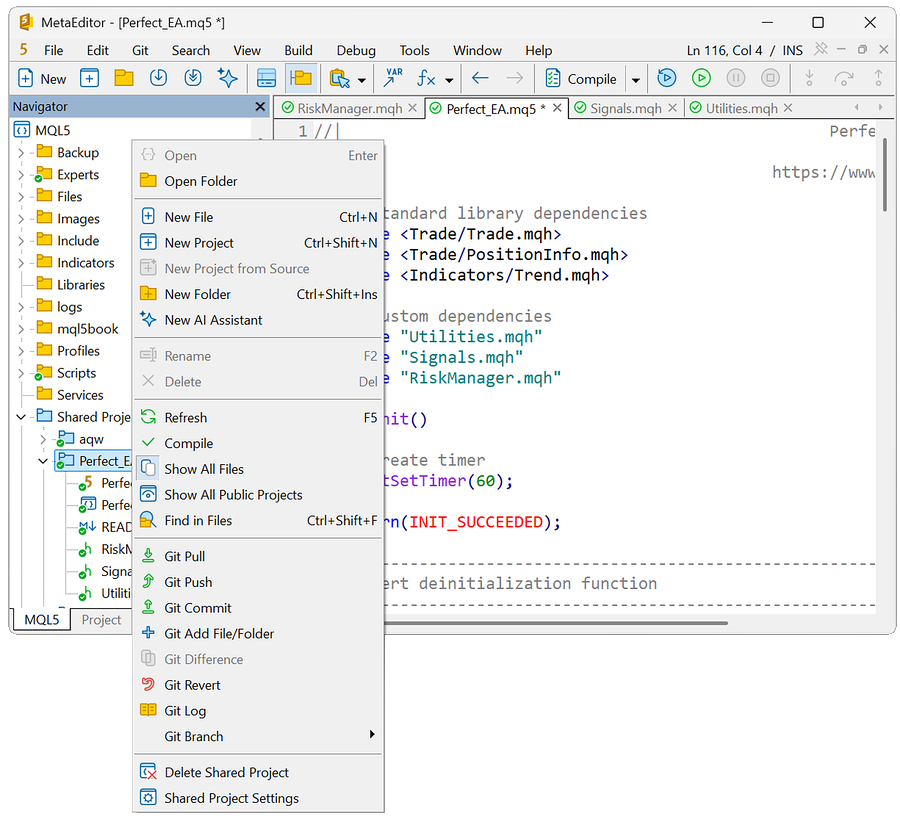The width and height of the screenshot is (900, 819).
Task: Click the New file toolbar button
Action: pos(42,79)
